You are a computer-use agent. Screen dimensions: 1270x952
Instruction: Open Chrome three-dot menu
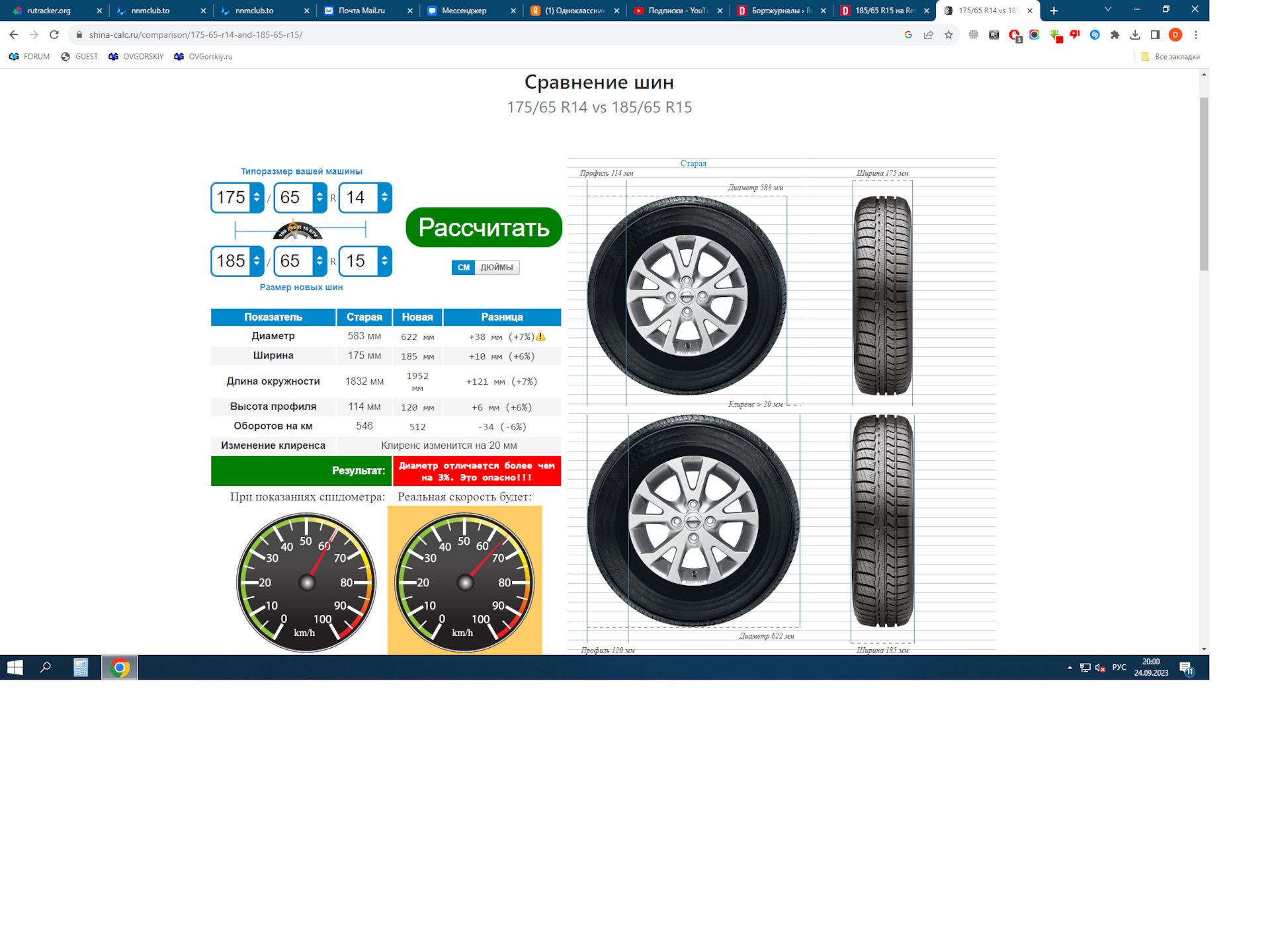(x=1196, y=35)
